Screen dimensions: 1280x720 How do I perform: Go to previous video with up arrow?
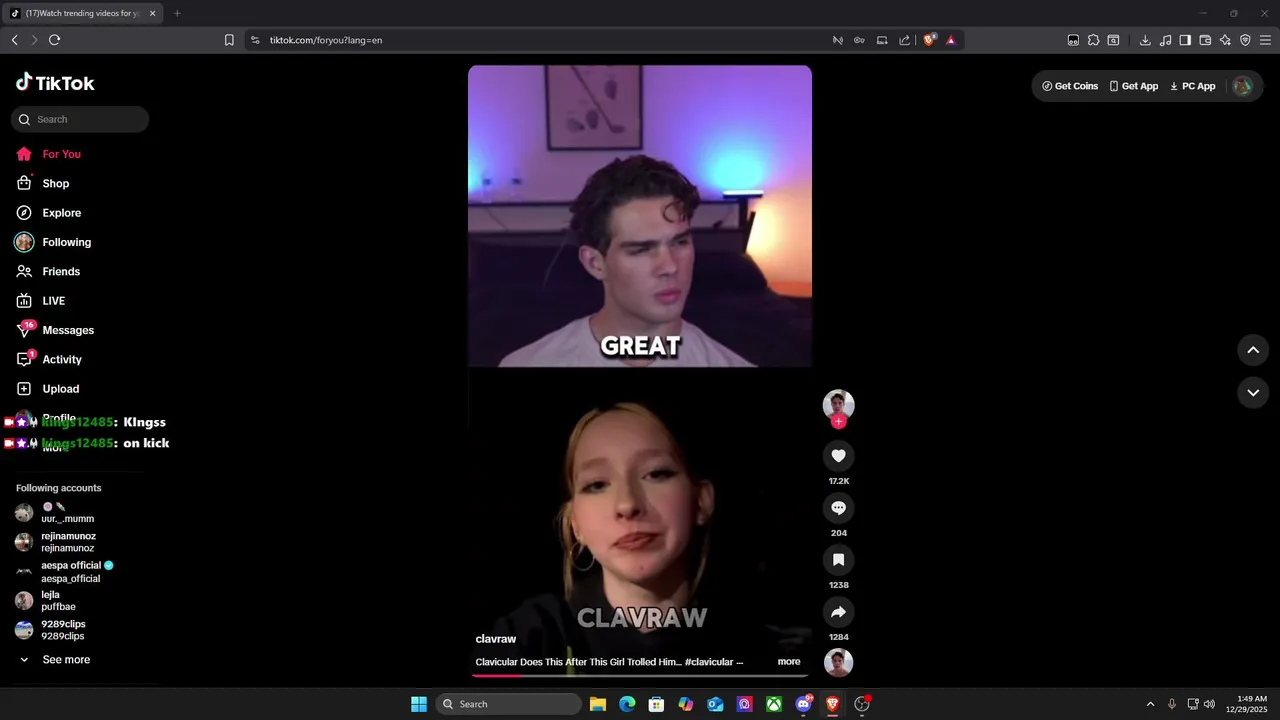pyautogui.click(x=1253, y=350)
